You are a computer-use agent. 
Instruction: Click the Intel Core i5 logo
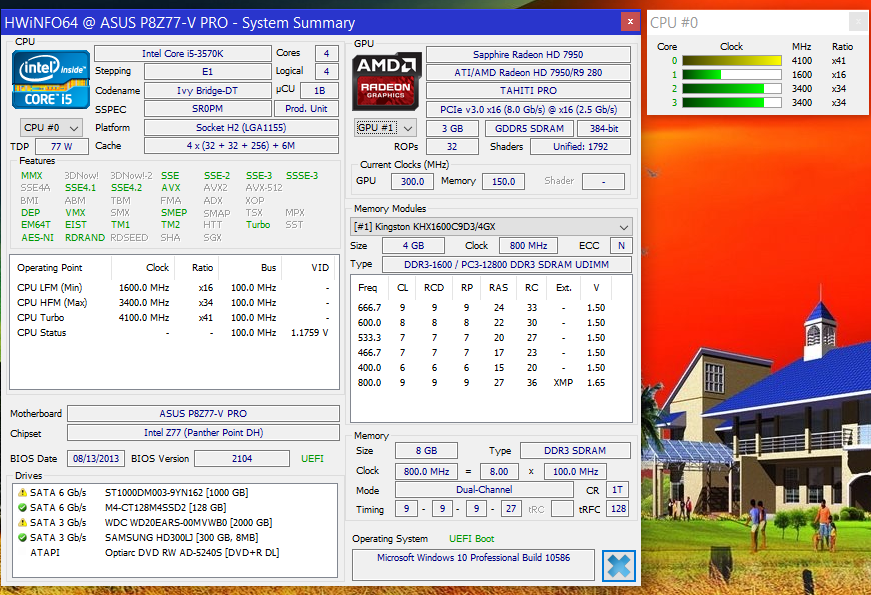(x=51, y=79)
